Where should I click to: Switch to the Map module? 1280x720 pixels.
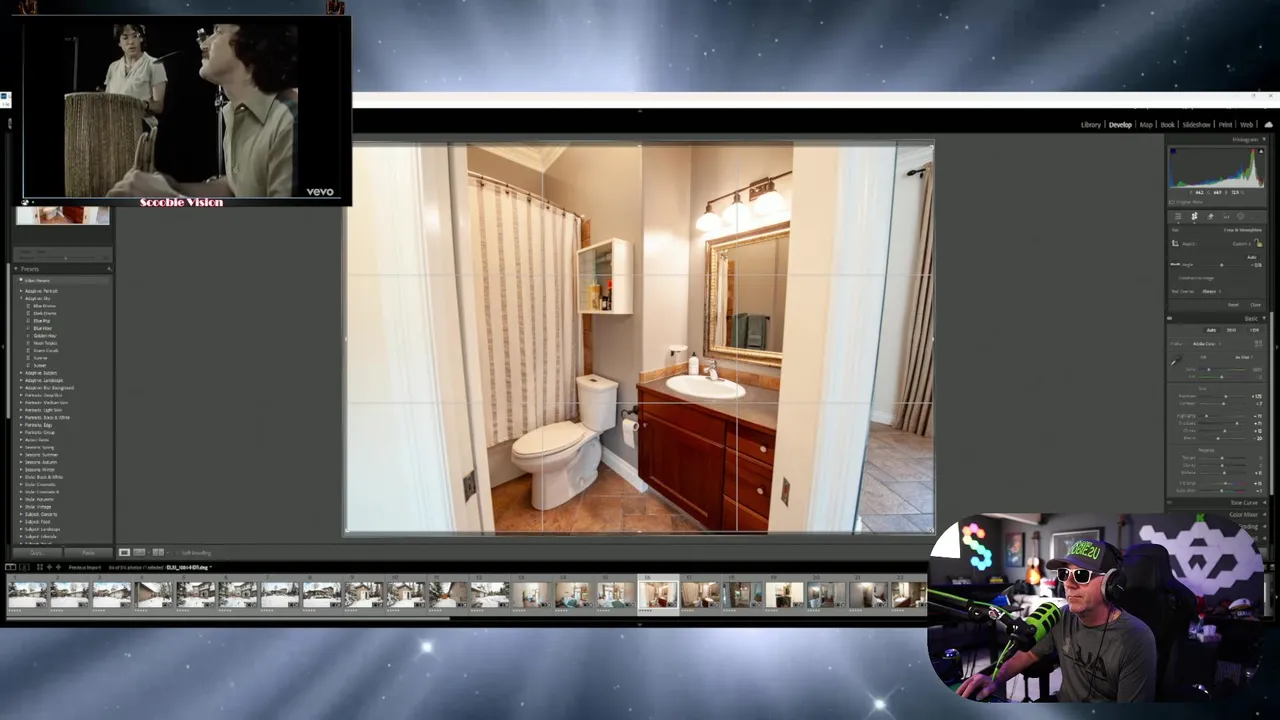coord(1146,125)
